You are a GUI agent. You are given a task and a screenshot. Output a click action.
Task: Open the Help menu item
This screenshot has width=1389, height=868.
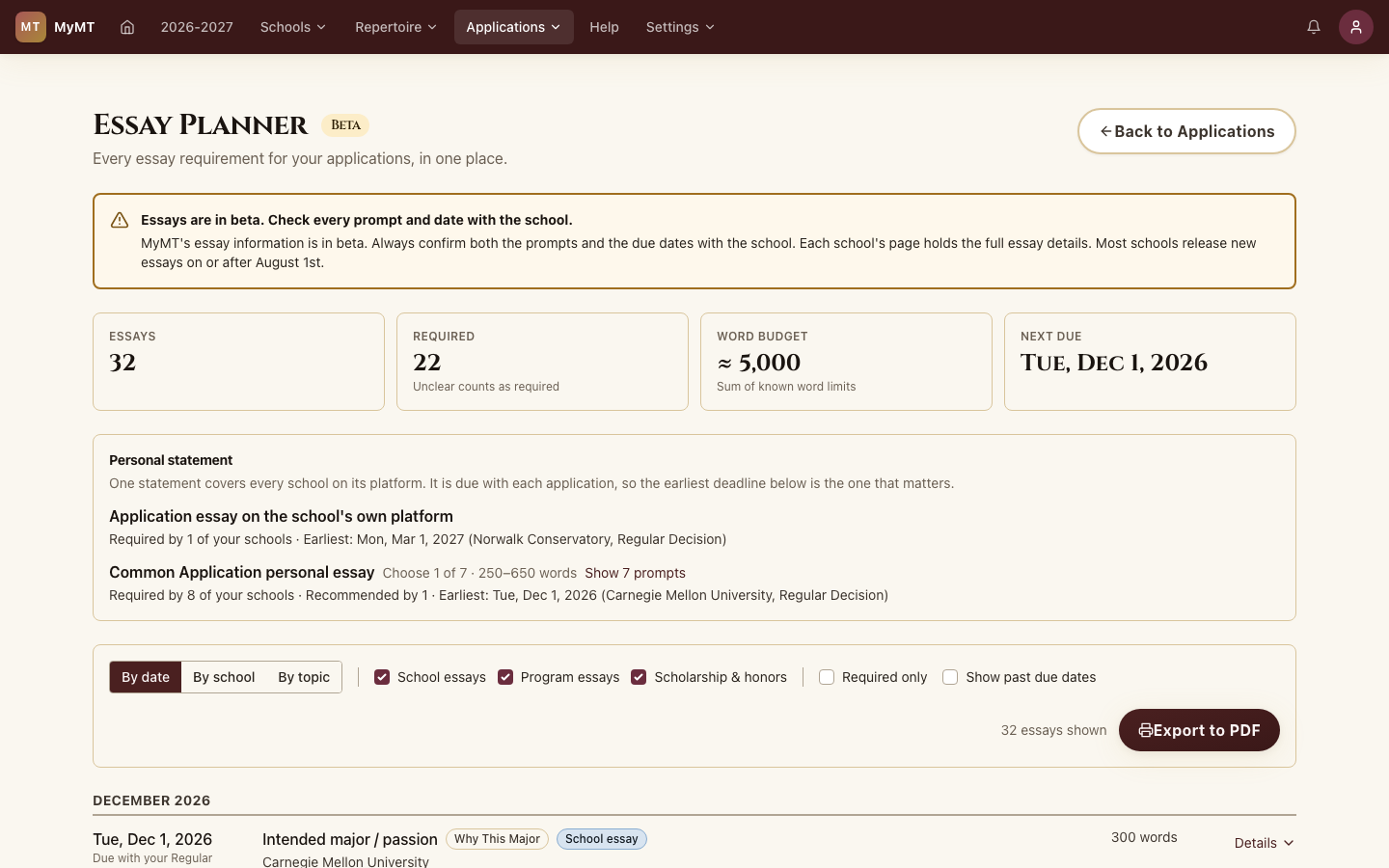[x=604, y=27]
